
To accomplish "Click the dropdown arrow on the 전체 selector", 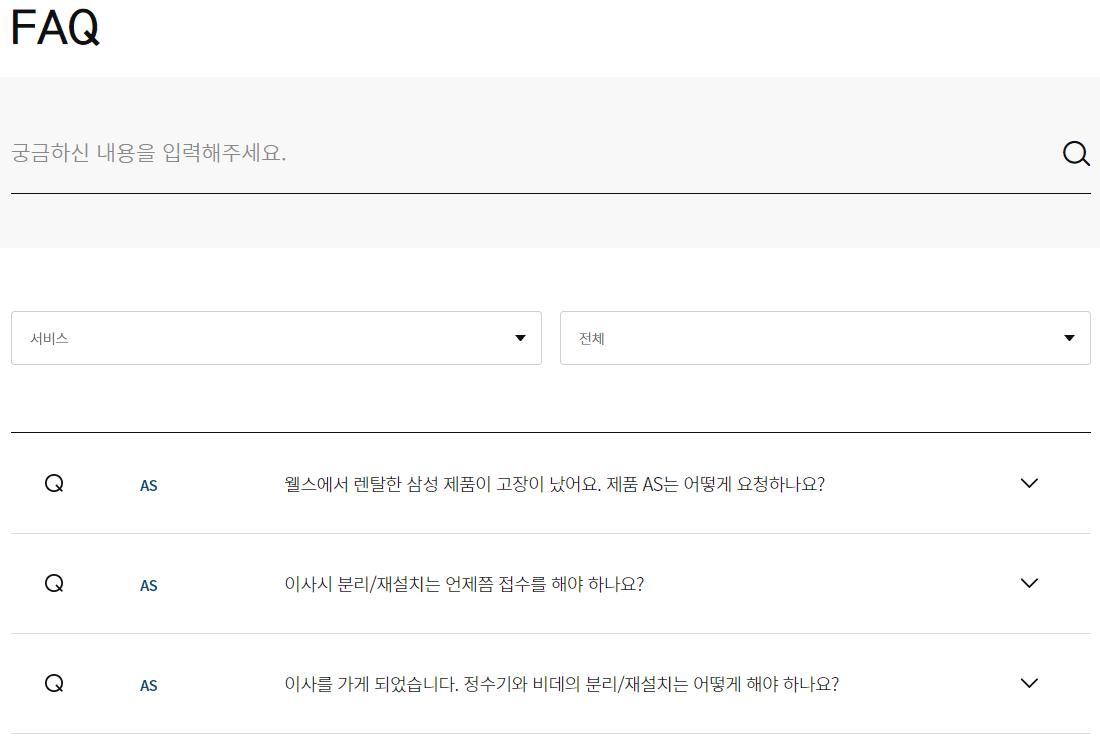I will pyautogui.click(x=1068, y=338).
